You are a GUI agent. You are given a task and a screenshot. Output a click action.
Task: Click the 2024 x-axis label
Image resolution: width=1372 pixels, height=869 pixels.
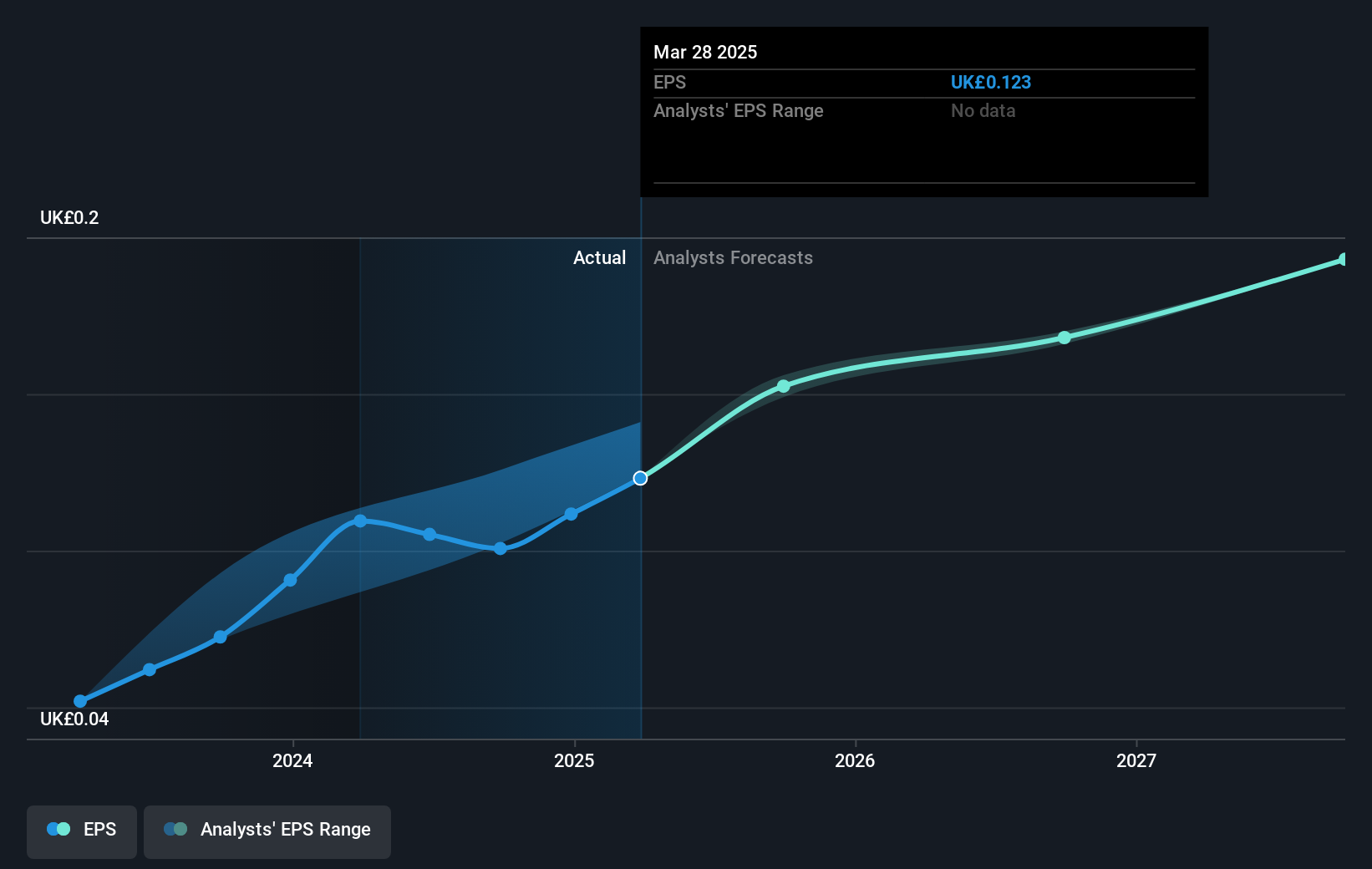click(x=292, y=760)
